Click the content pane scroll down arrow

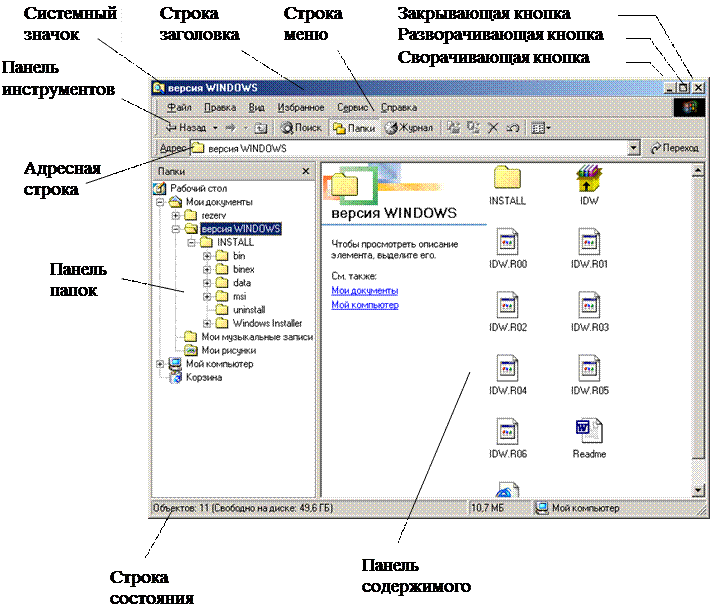698,490
